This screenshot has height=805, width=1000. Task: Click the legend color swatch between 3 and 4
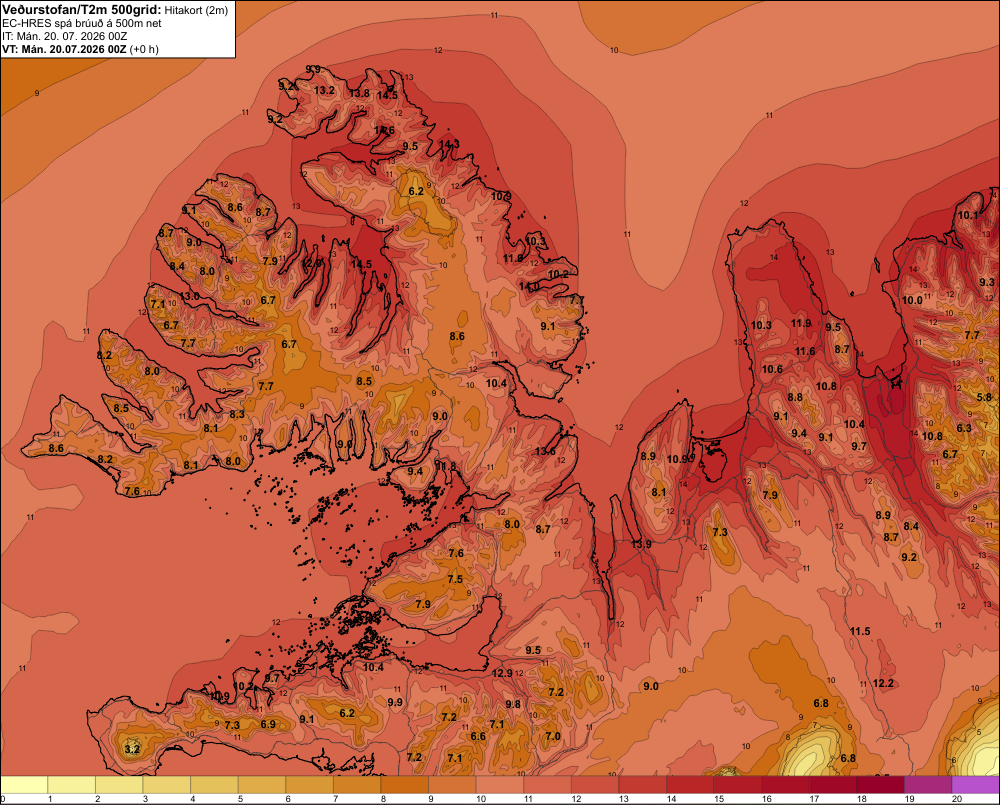pyautogui.click(x=167, y=785)
